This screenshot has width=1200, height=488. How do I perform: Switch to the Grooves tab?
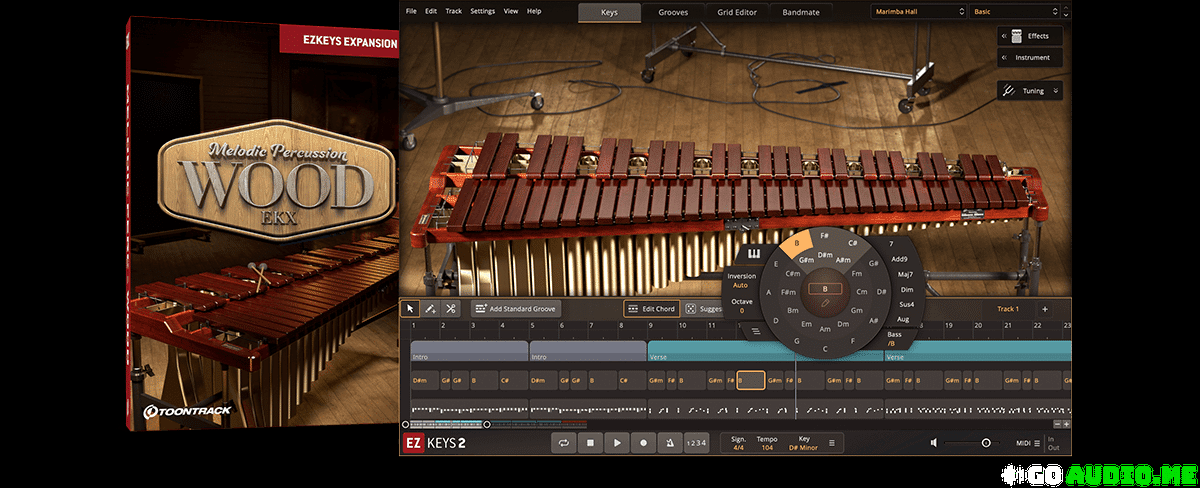pos(672,12)
